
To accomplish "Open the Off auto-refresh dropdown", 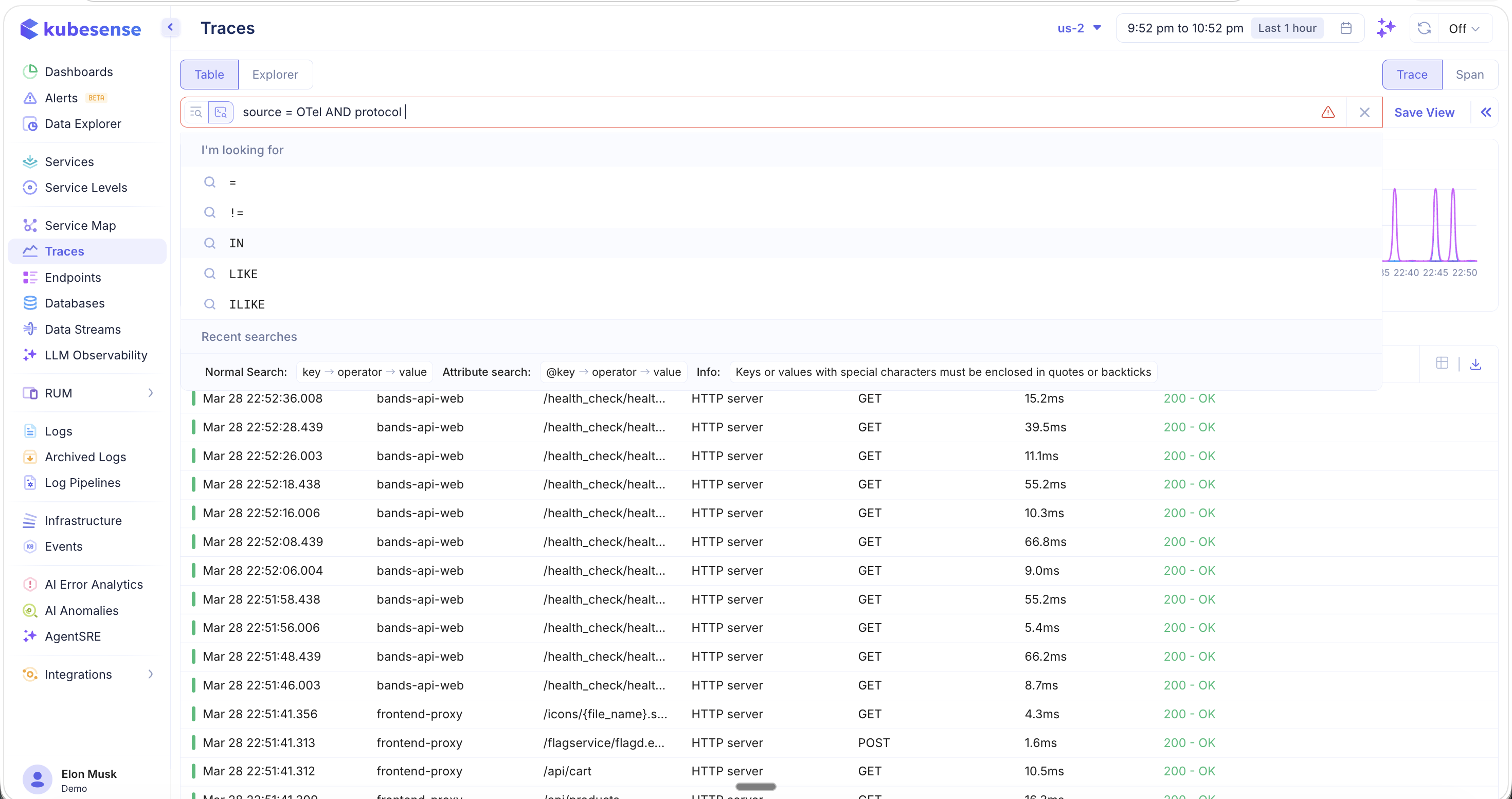I will click(1464, 28).
